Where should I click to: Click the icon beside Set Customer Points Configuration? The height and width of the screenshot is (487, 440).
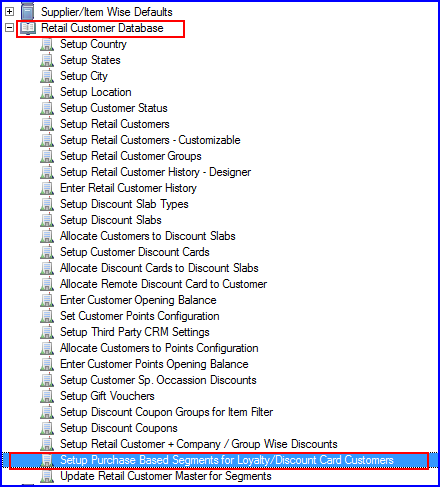pos(47,316)
